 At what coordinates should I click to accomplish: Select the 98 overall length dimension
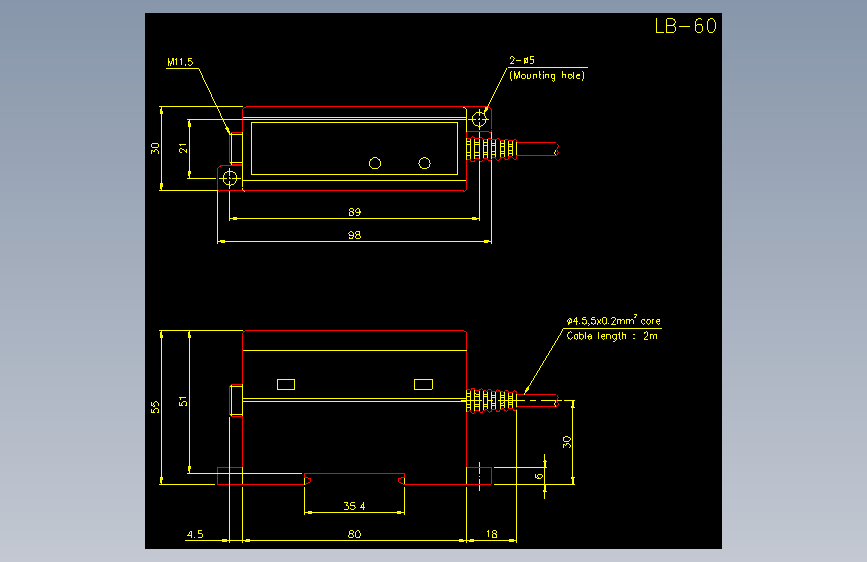[354, 235]
